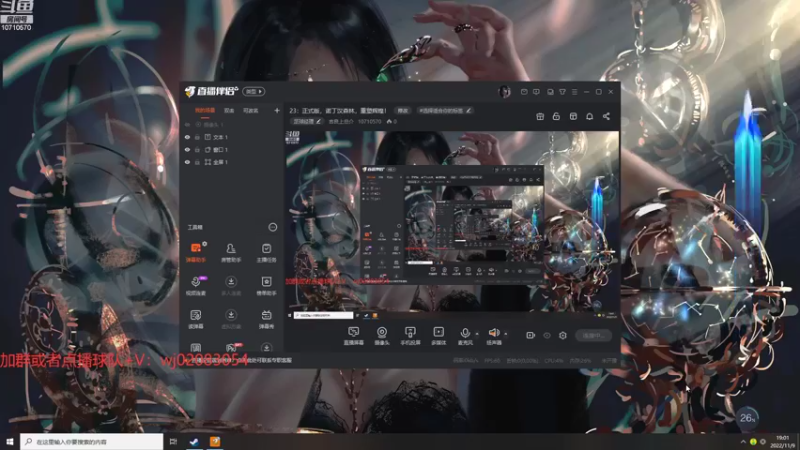This screenshot has width=800, height=450.
Task: Open the user avatar in title bar
Action: pyautogui.click(x=505, y=92)
